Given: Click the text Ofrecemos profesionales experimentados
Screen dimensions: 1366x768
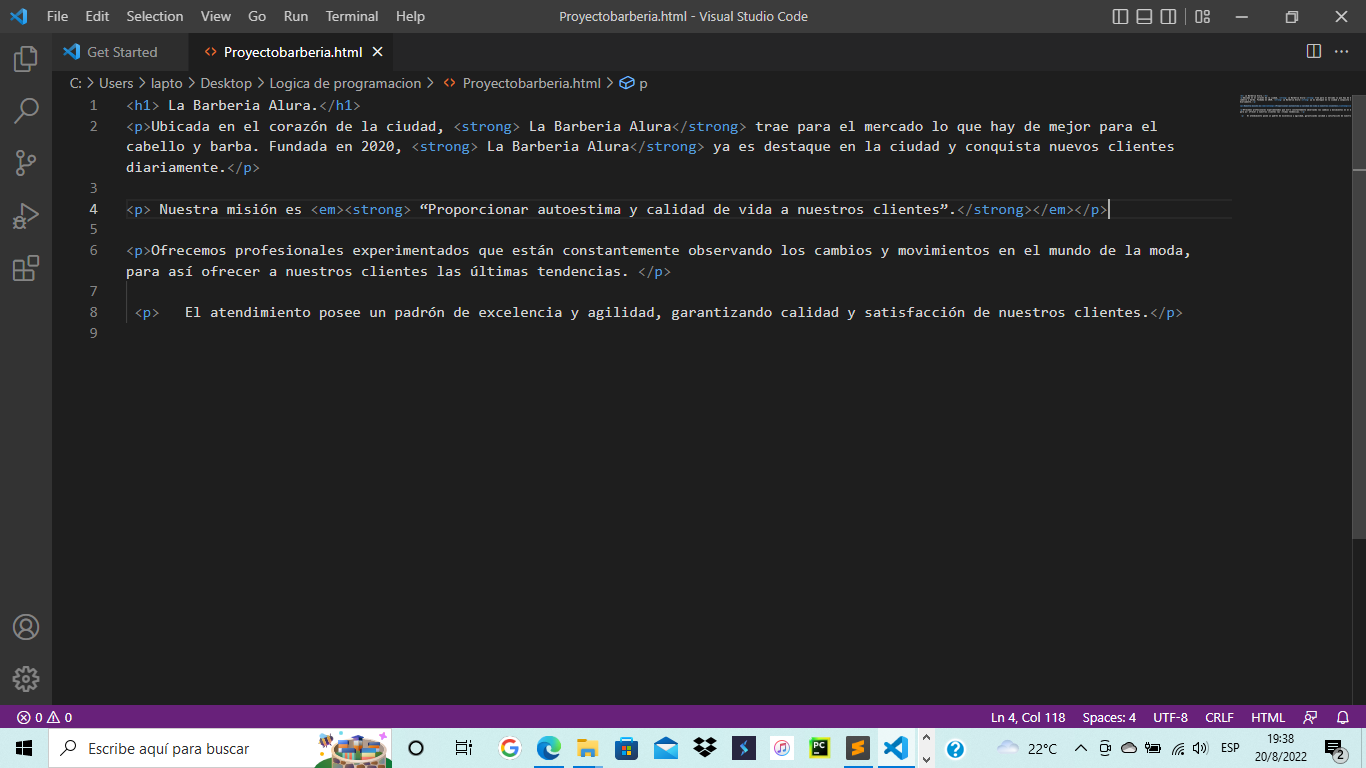Looking at the screenshot, I should click(x=310, y=250).
